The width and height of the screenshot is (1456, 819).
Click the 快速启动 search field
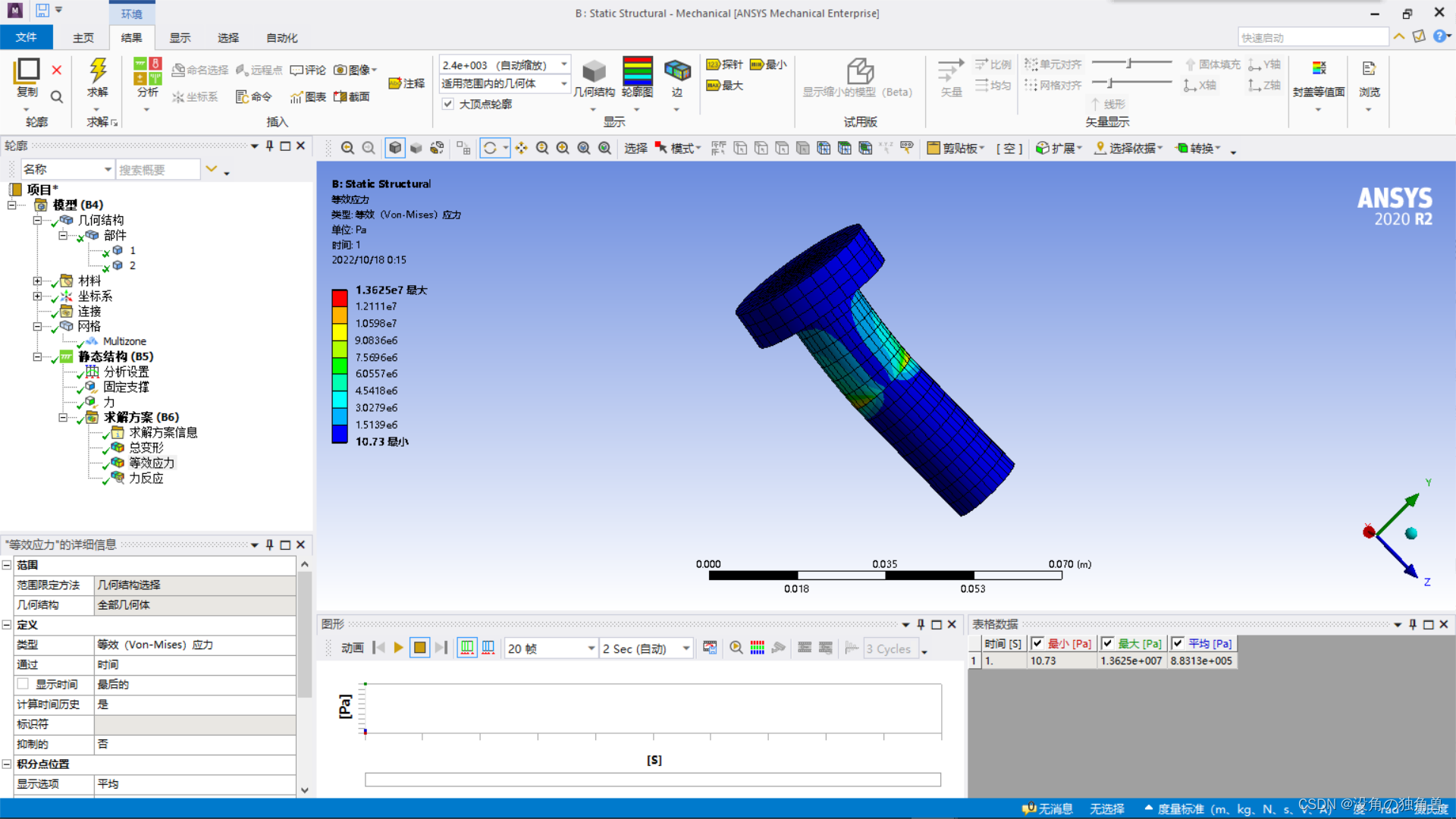(1312, 37)
